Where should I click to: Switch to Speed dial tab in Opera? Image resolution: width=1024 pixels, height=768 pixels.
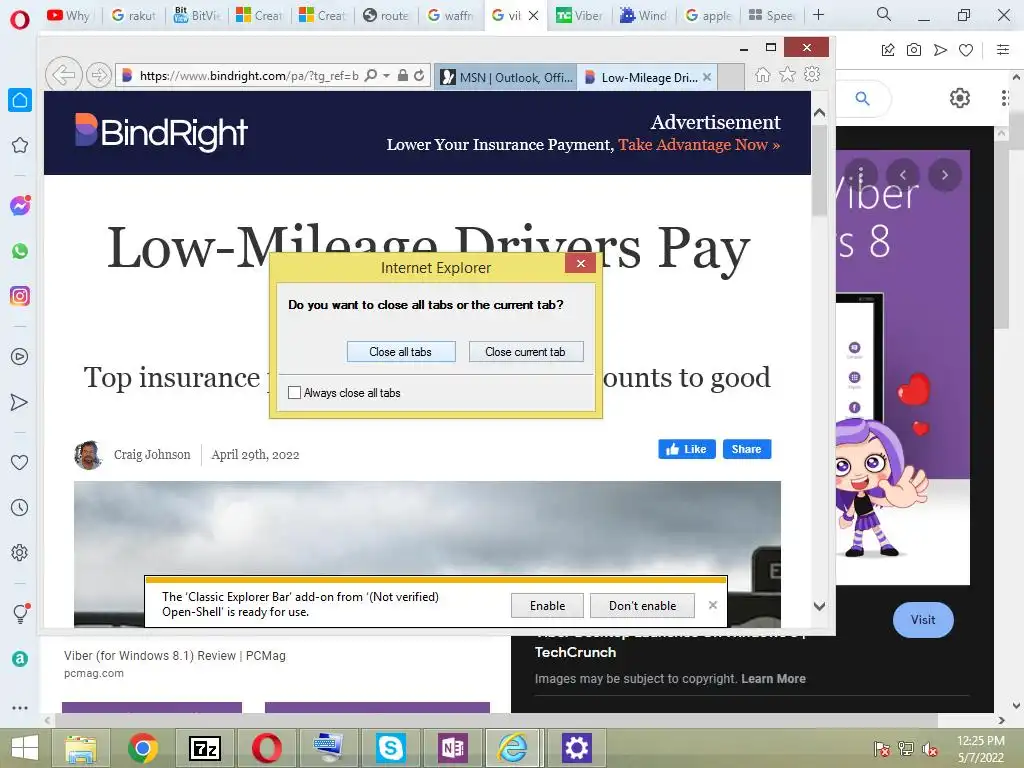point(771,15)
